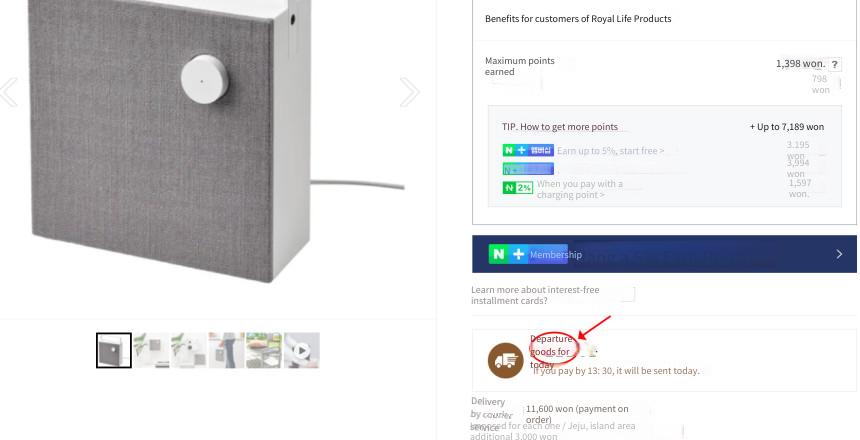Expand the Membership banner chevron arrow
Viewport: 860px width, 440px height.
coord(839,254)
